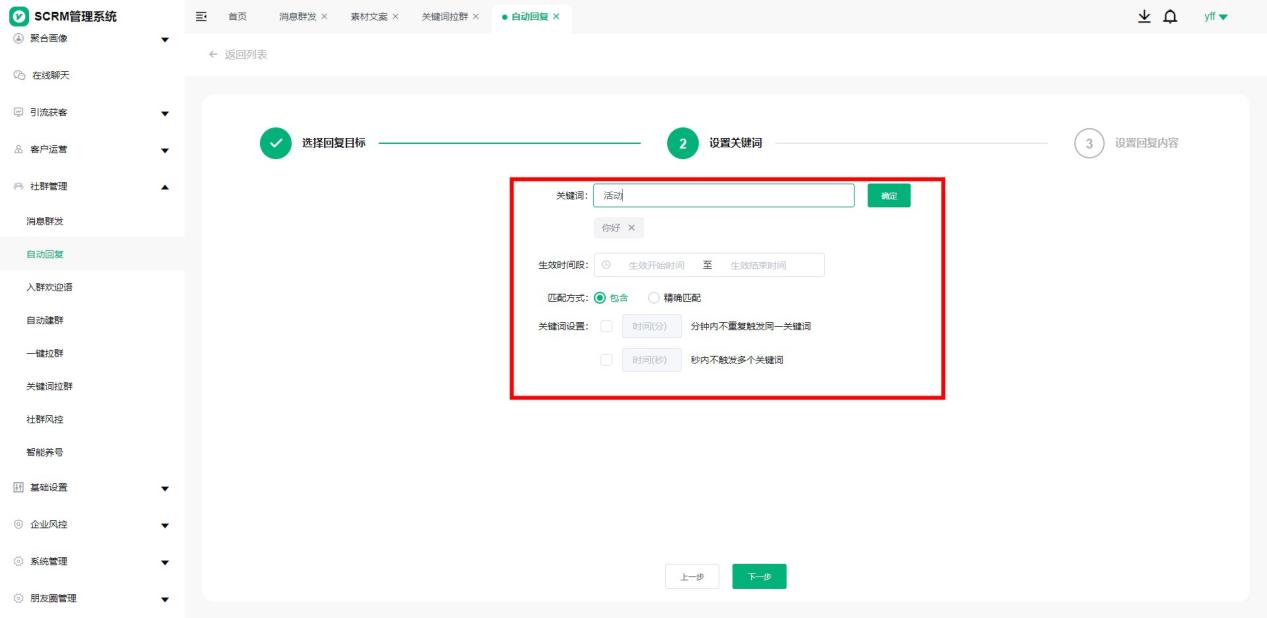Enable the 秒内不触发多个关键词 checkbox

coord(606,360)
